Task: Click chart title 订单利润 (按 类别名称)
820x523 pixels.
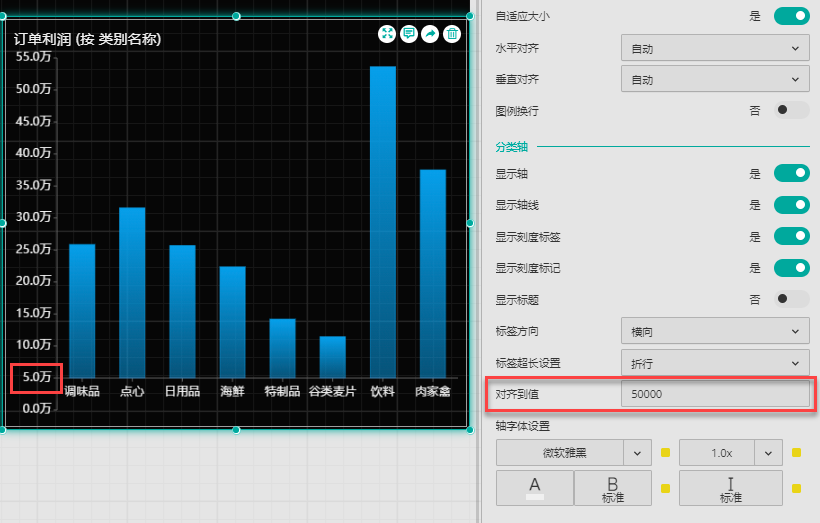Action: tap(87, 39)
